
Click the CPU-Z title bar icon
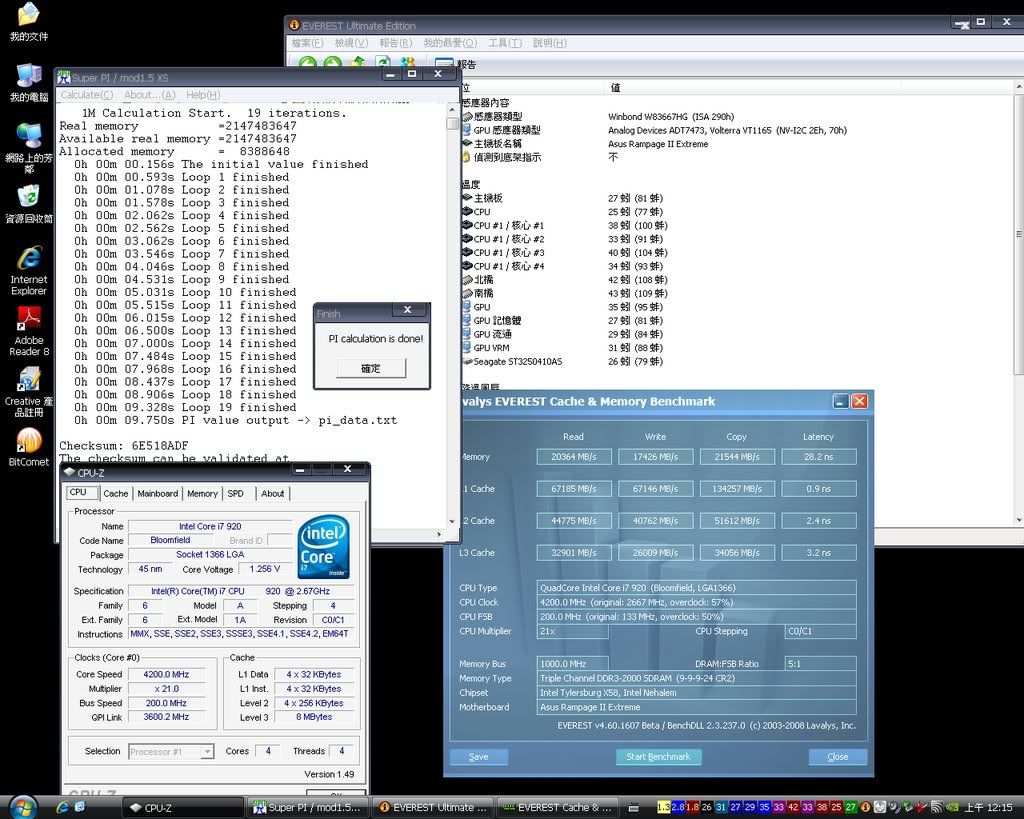(69, 472)
